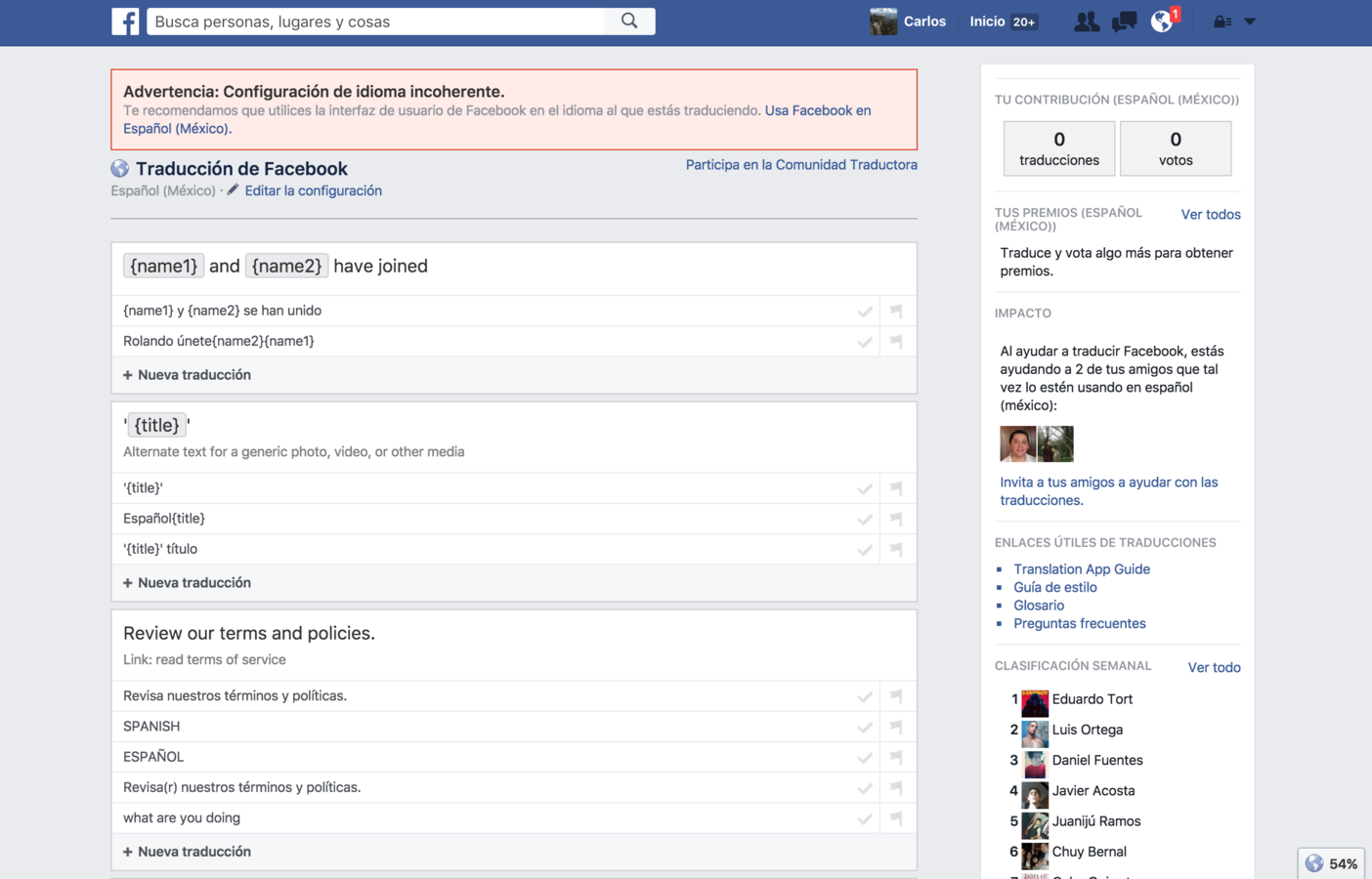Click the second friend photo under Impacto
The width and height of the screenshot is (1372, 879).
click(x=1055, y=444)
